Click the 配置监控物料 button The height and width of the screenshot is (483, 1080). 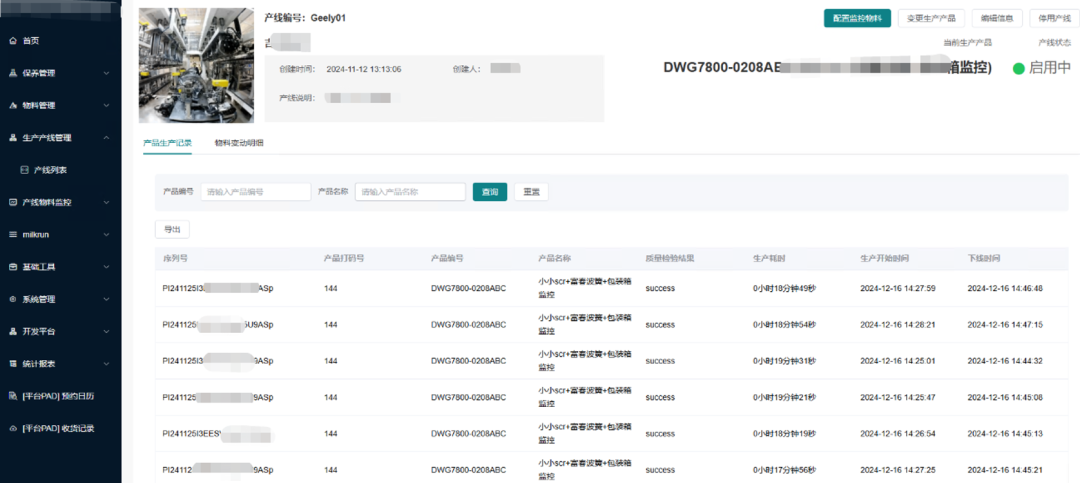[x=858, y=19]
